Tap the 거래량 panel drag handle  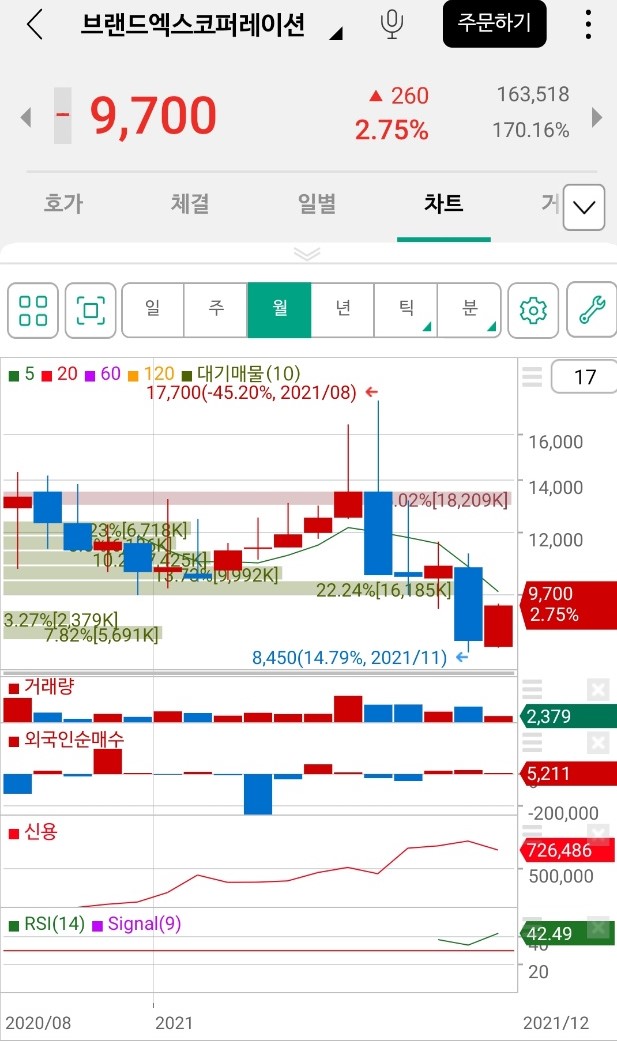click(532, 690)
